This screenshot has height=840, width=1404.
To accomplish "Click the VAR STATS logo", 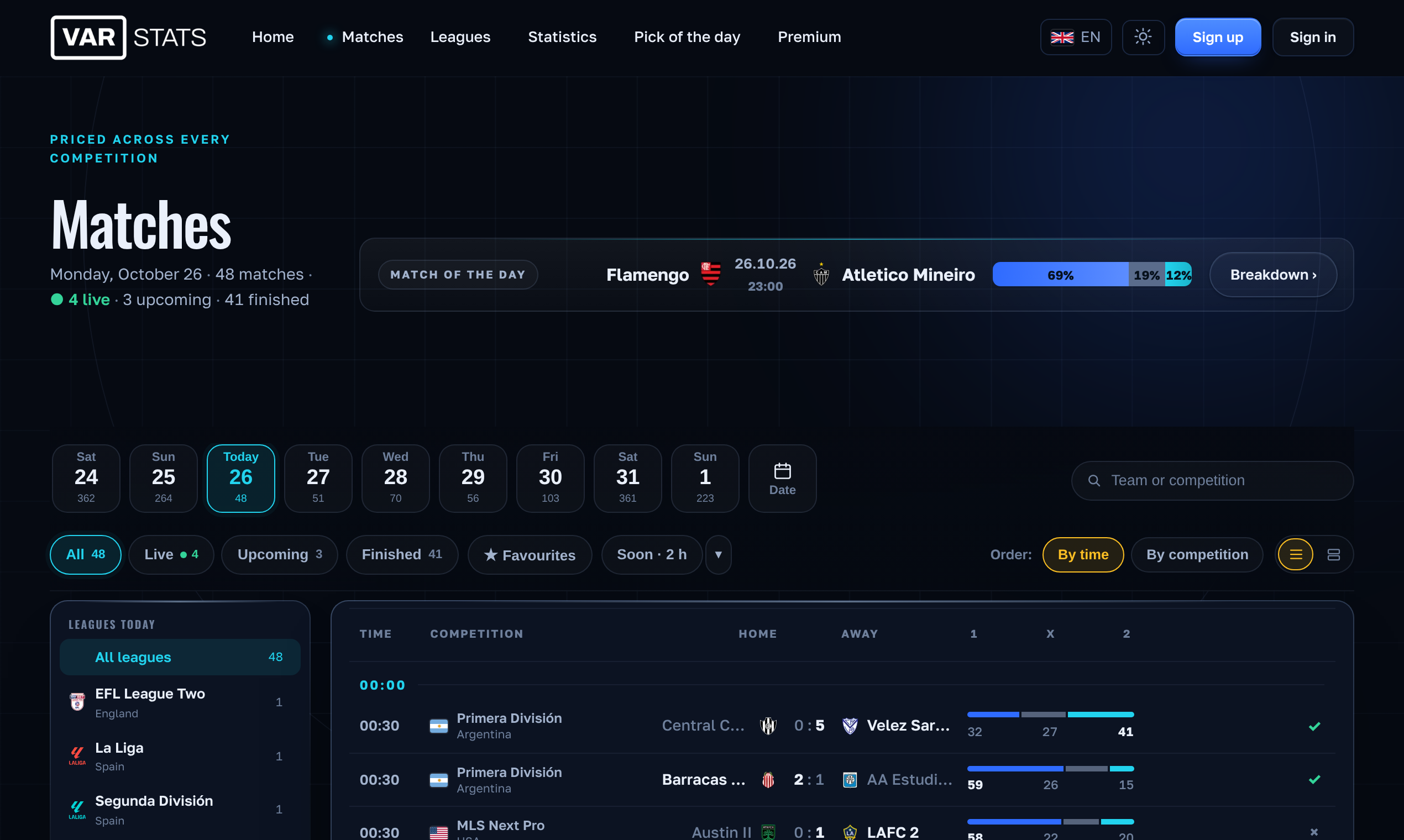I will (x=128, y=38).
